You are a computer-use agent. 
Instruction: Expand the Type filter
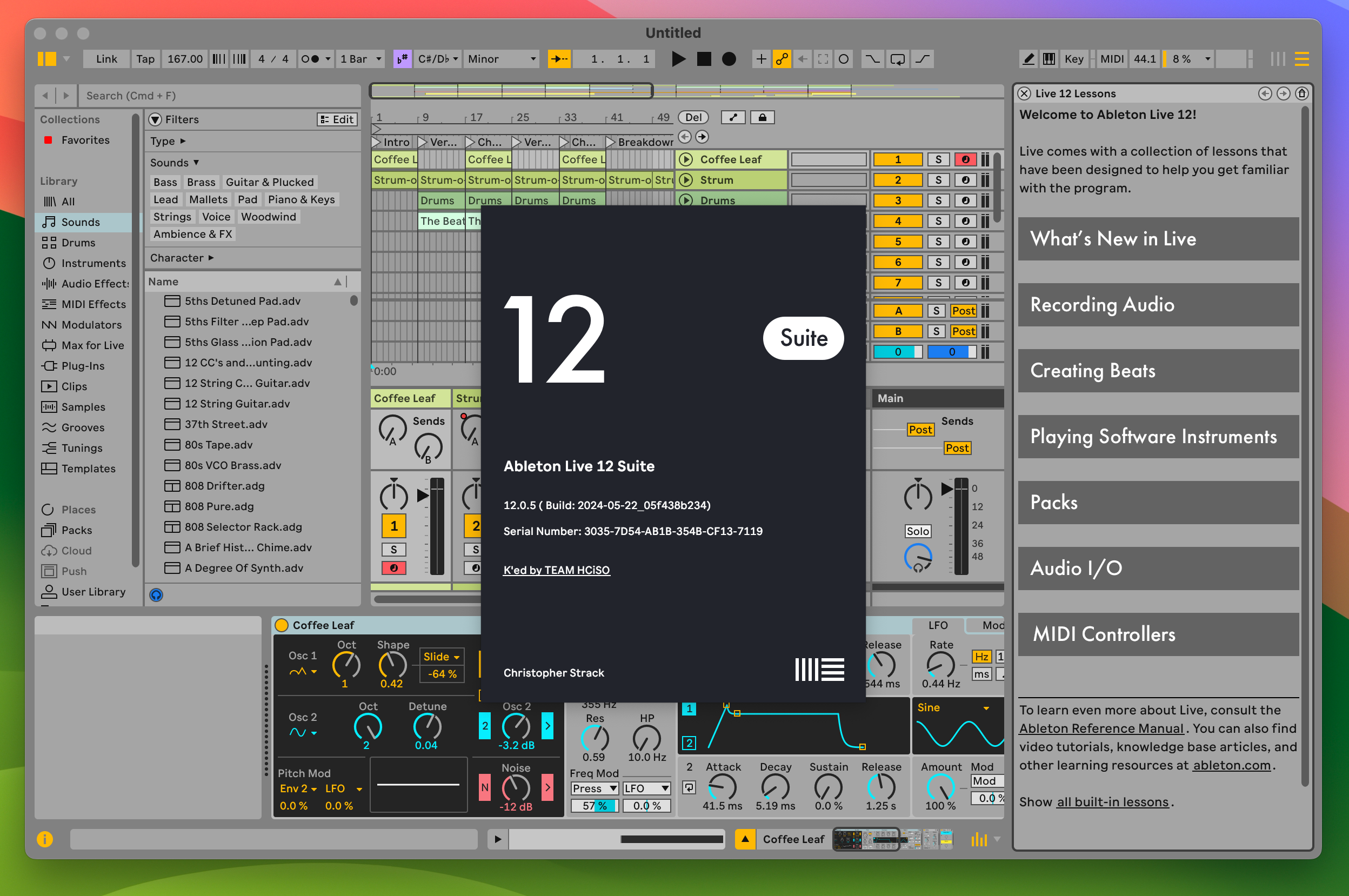coord(168,141)
